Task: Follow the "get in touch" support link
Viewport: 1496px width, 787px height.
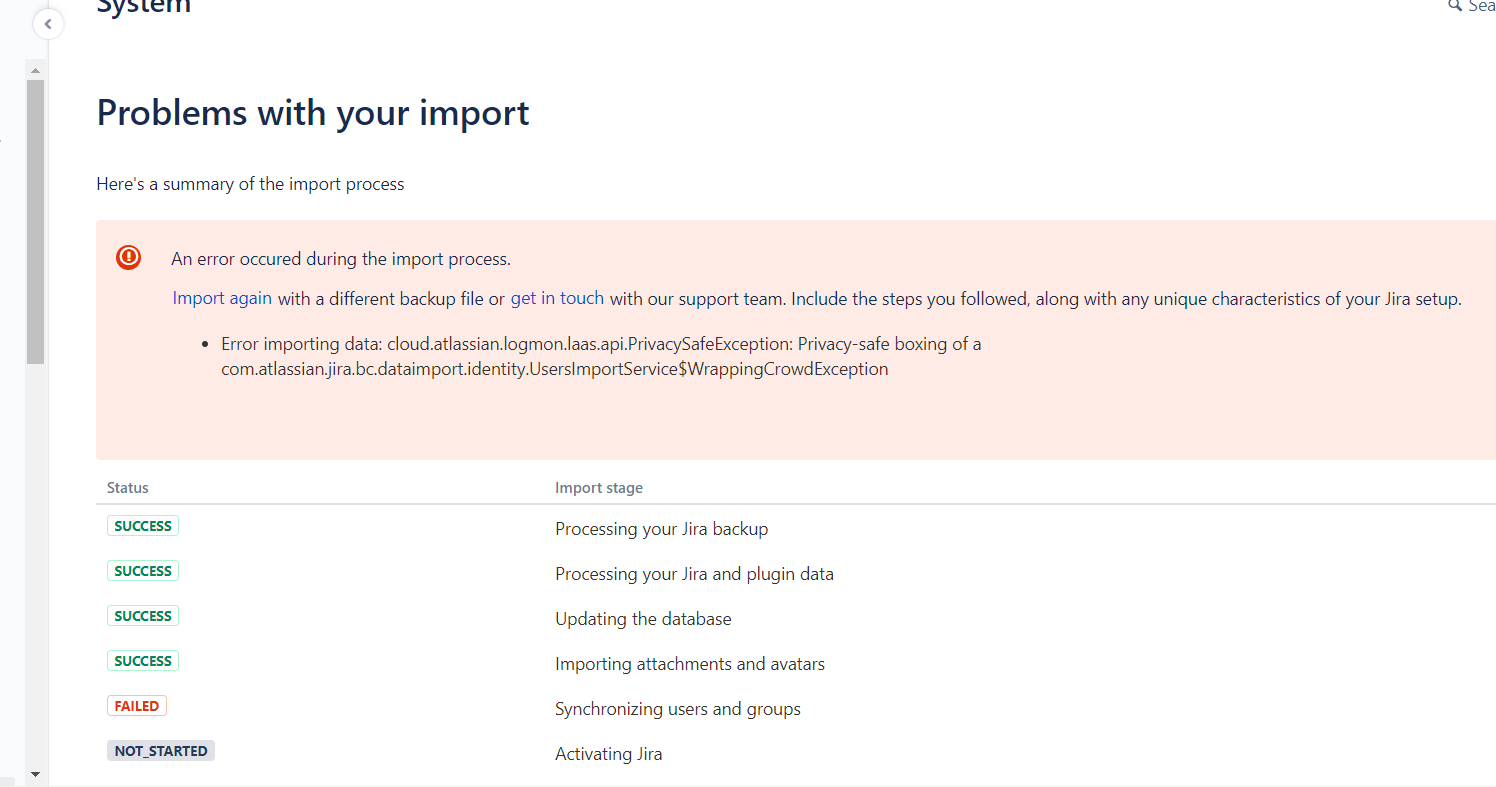Action: tap(557, 298)
